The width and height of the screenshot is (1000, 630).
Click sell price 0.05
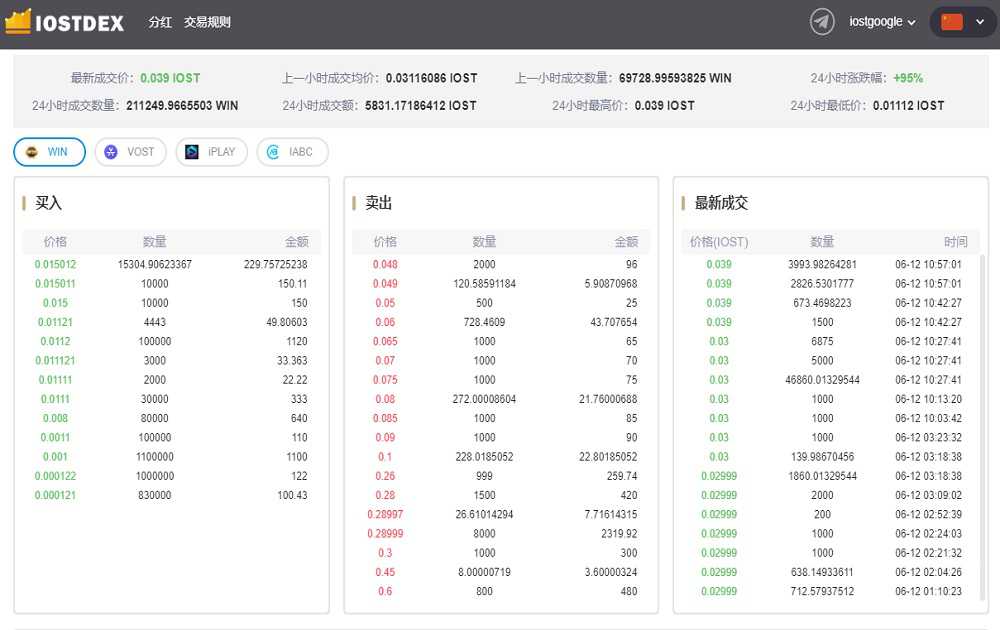(x=385, y=303)
